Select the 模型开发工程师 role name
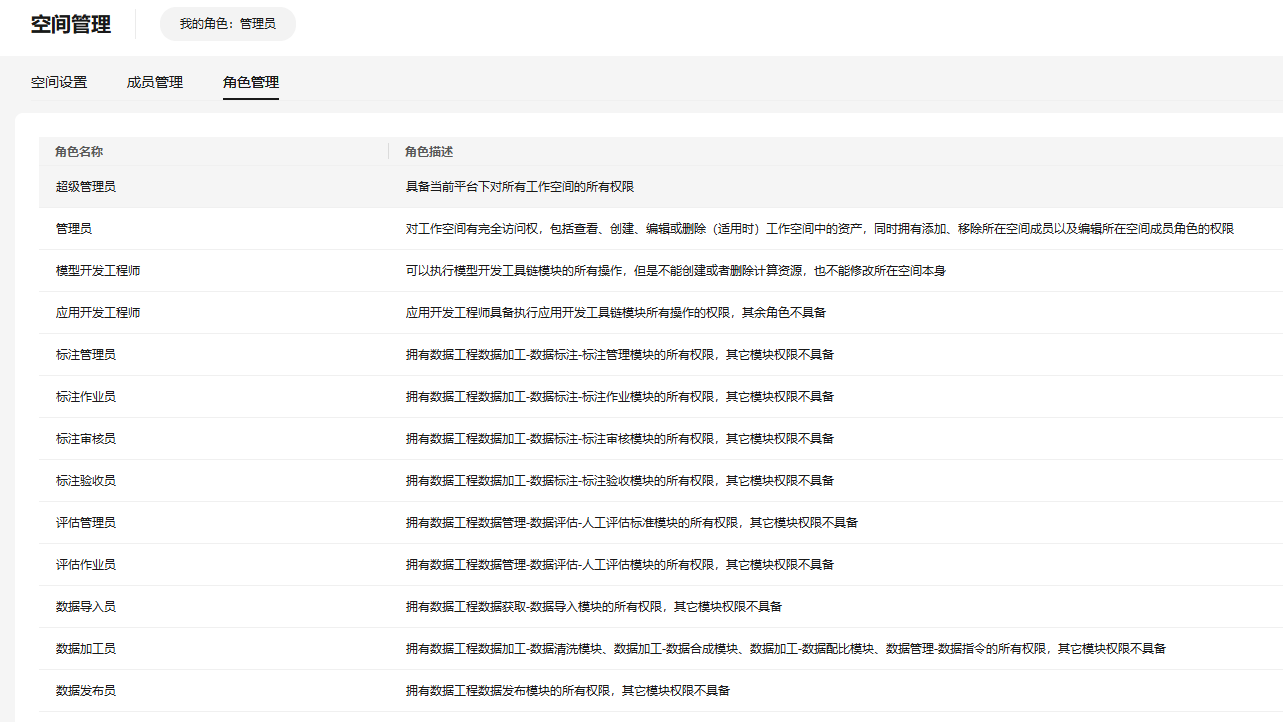The width and height of the screenshot is (1283, 722). [98, 271]
